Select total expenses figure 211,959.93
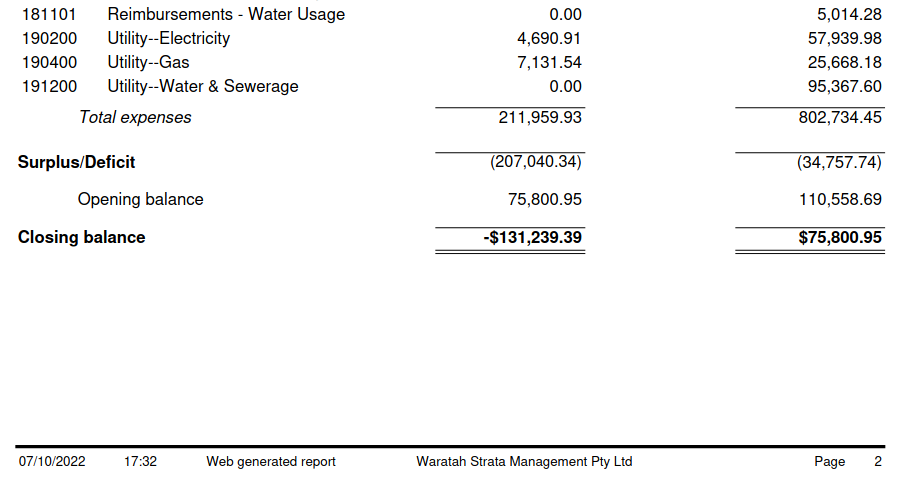Image resolution: width=902 pixels, height=484 pixels. click(x=540, y=117)
